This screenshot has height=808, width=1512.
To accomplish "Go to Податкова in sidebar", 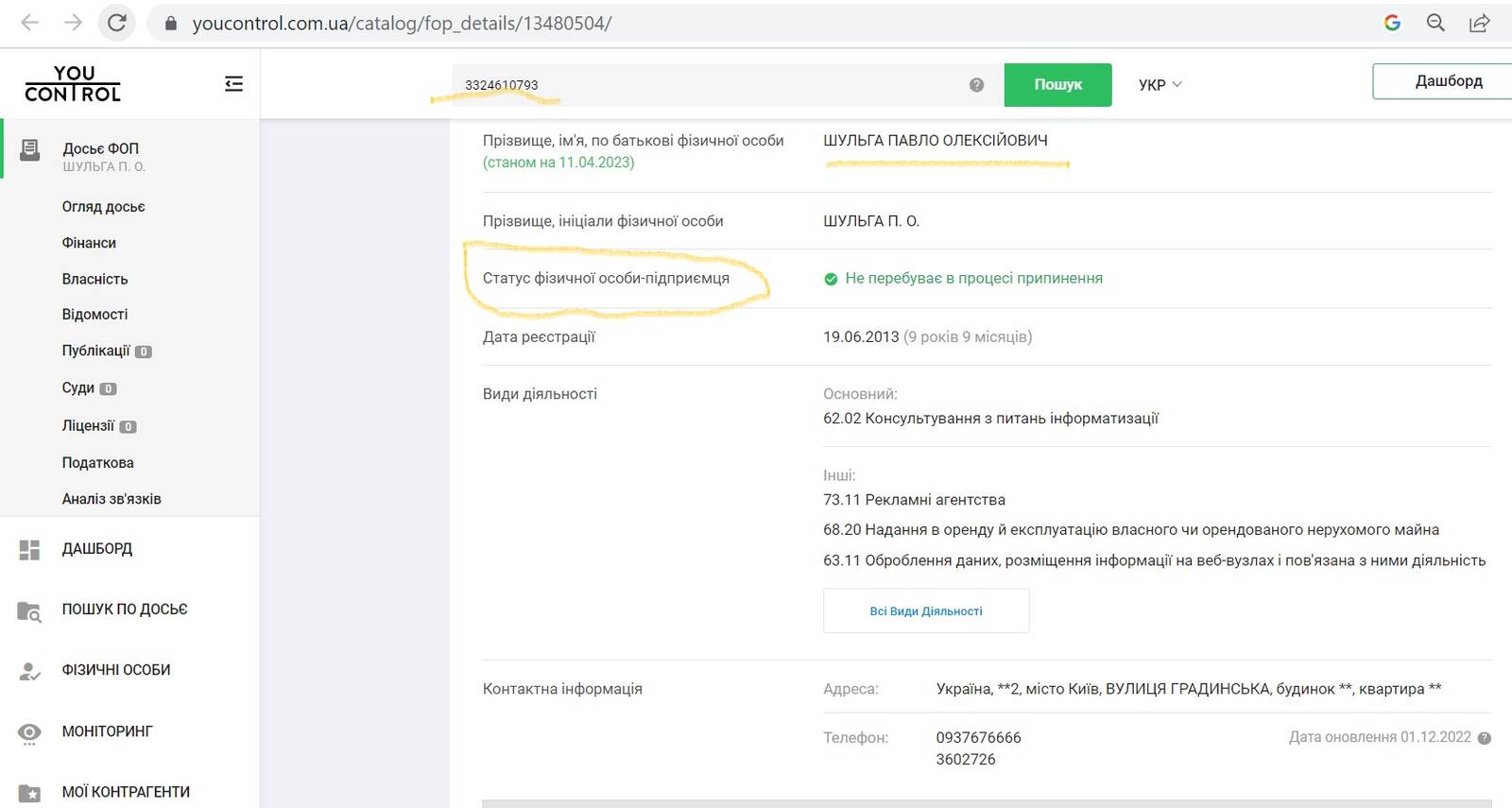I will [x=97, y=463].
